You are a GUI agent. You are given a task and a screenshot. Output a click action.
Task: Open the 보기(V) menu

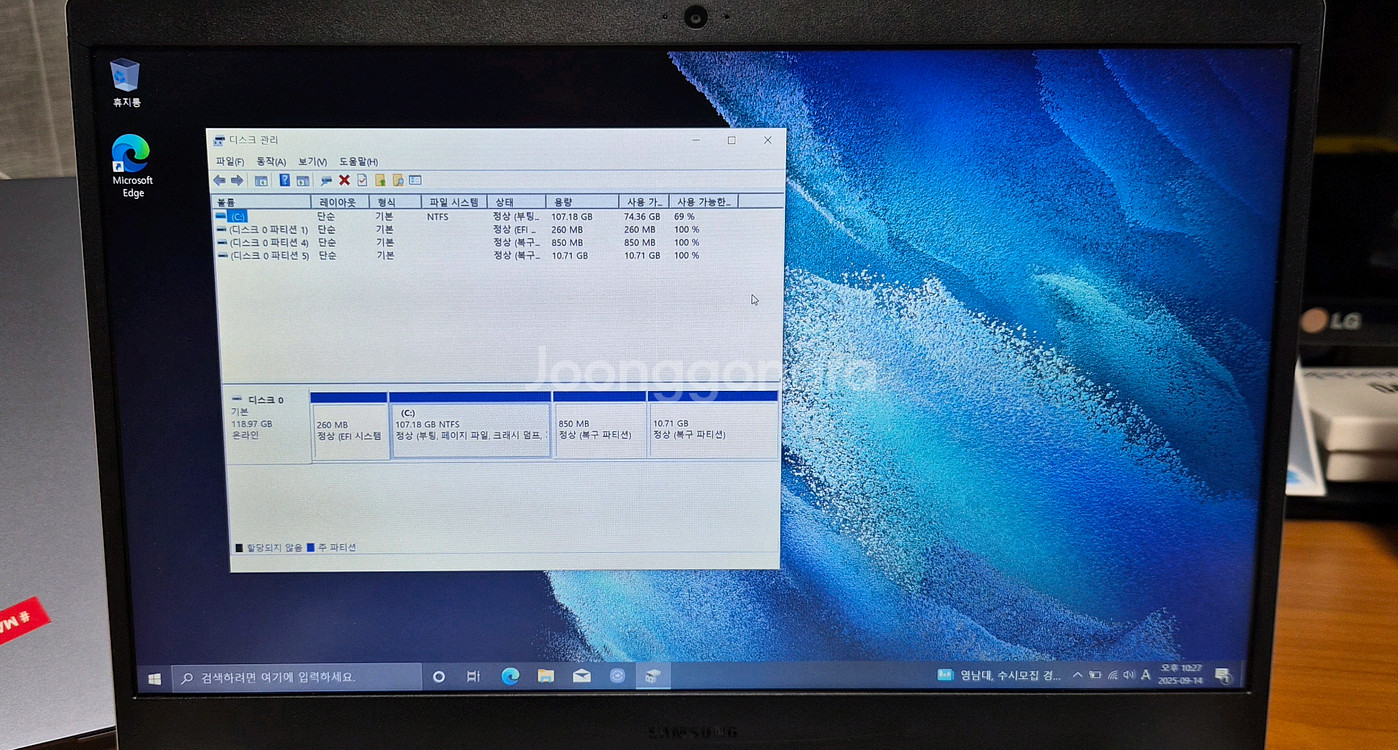[x=312, y=162]
